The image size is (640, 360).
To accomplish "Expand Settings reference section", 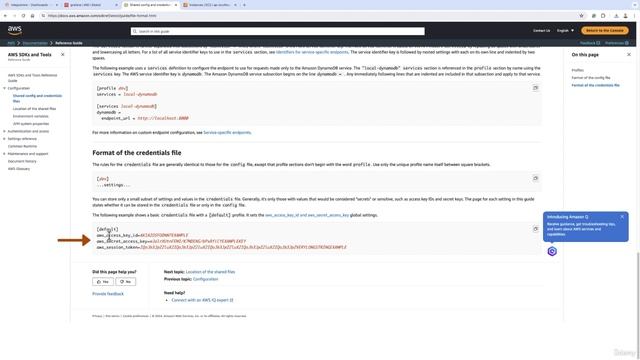I will click(x=4, y=139).
